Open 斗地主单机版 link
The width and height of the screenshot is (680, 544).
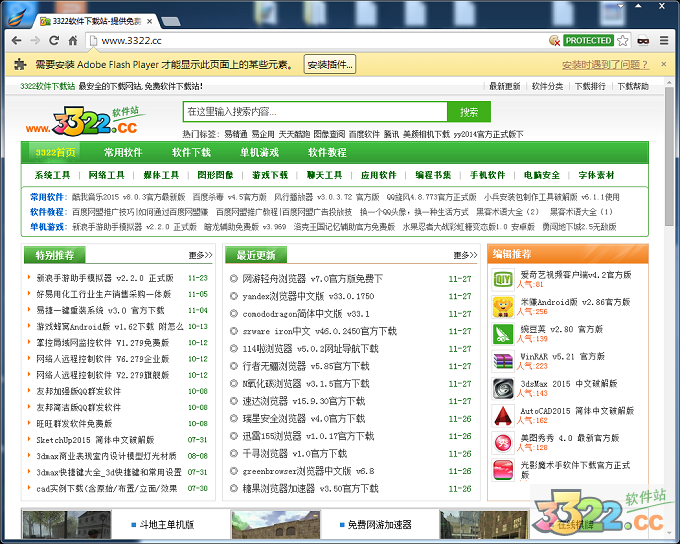pos(167,525)
